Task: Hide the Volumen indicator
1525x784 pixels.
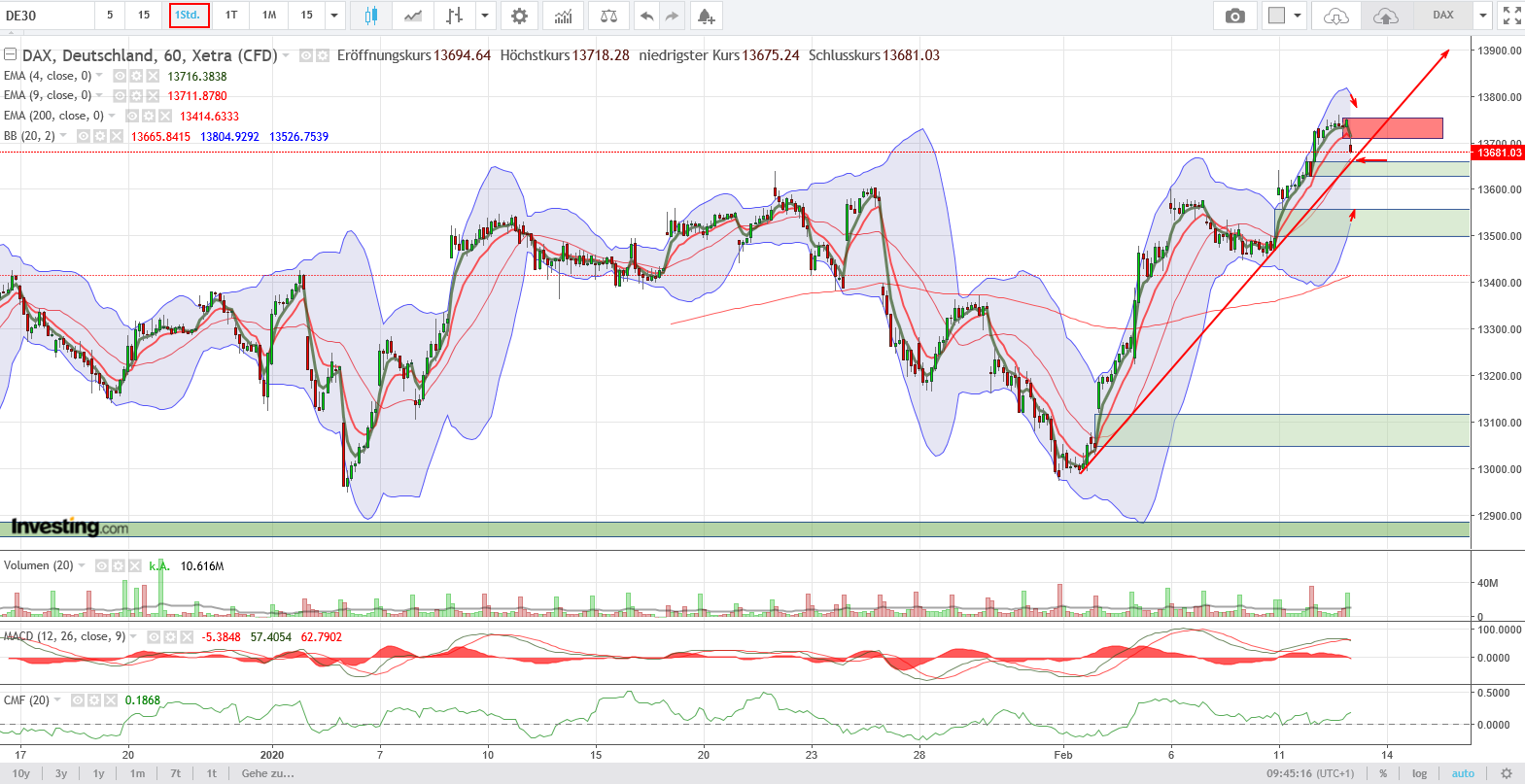Action: pos(102,566)
